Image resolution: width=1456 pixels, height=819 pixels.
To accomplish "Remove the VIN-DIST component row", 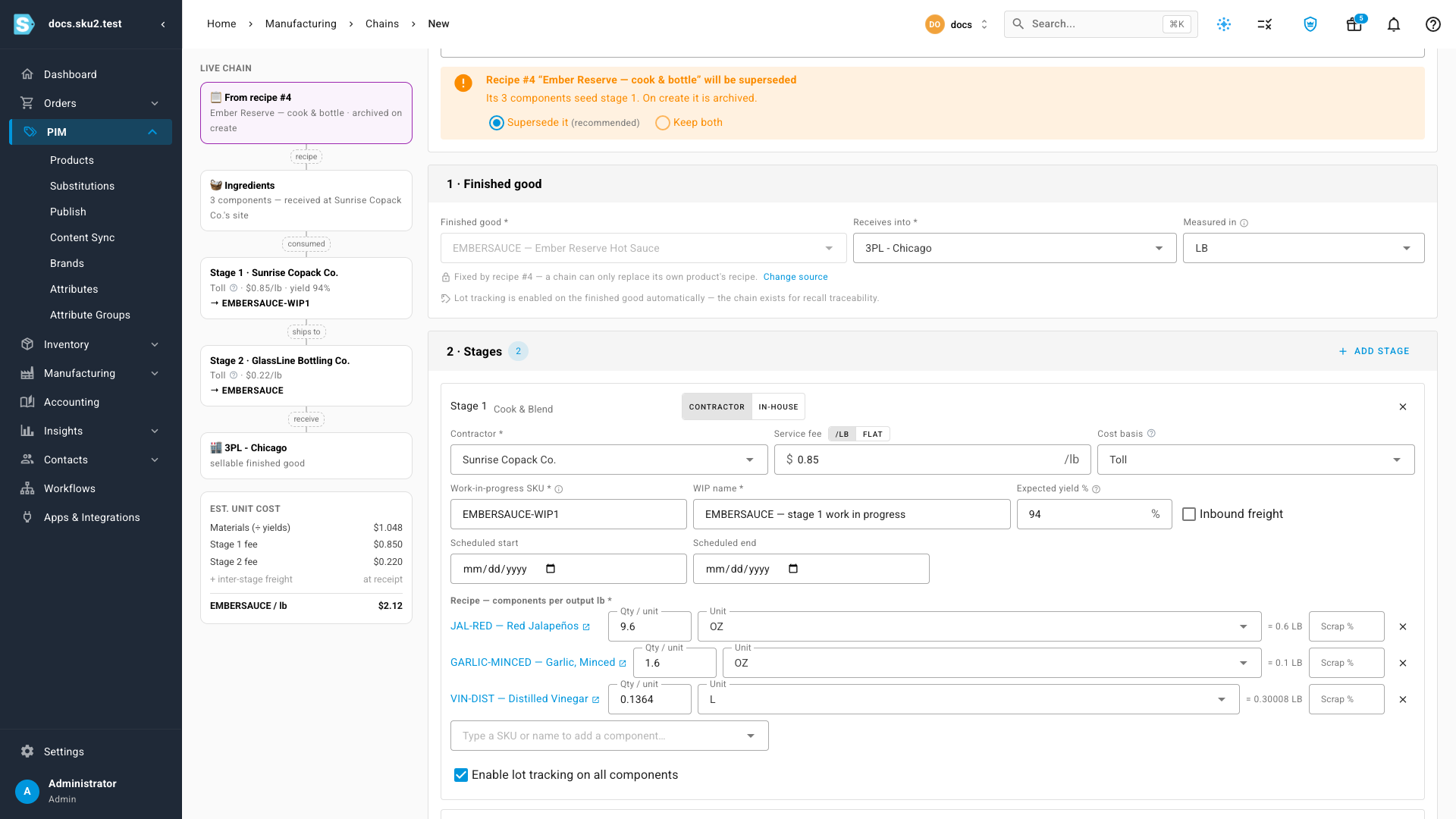I will [1403, 700].
